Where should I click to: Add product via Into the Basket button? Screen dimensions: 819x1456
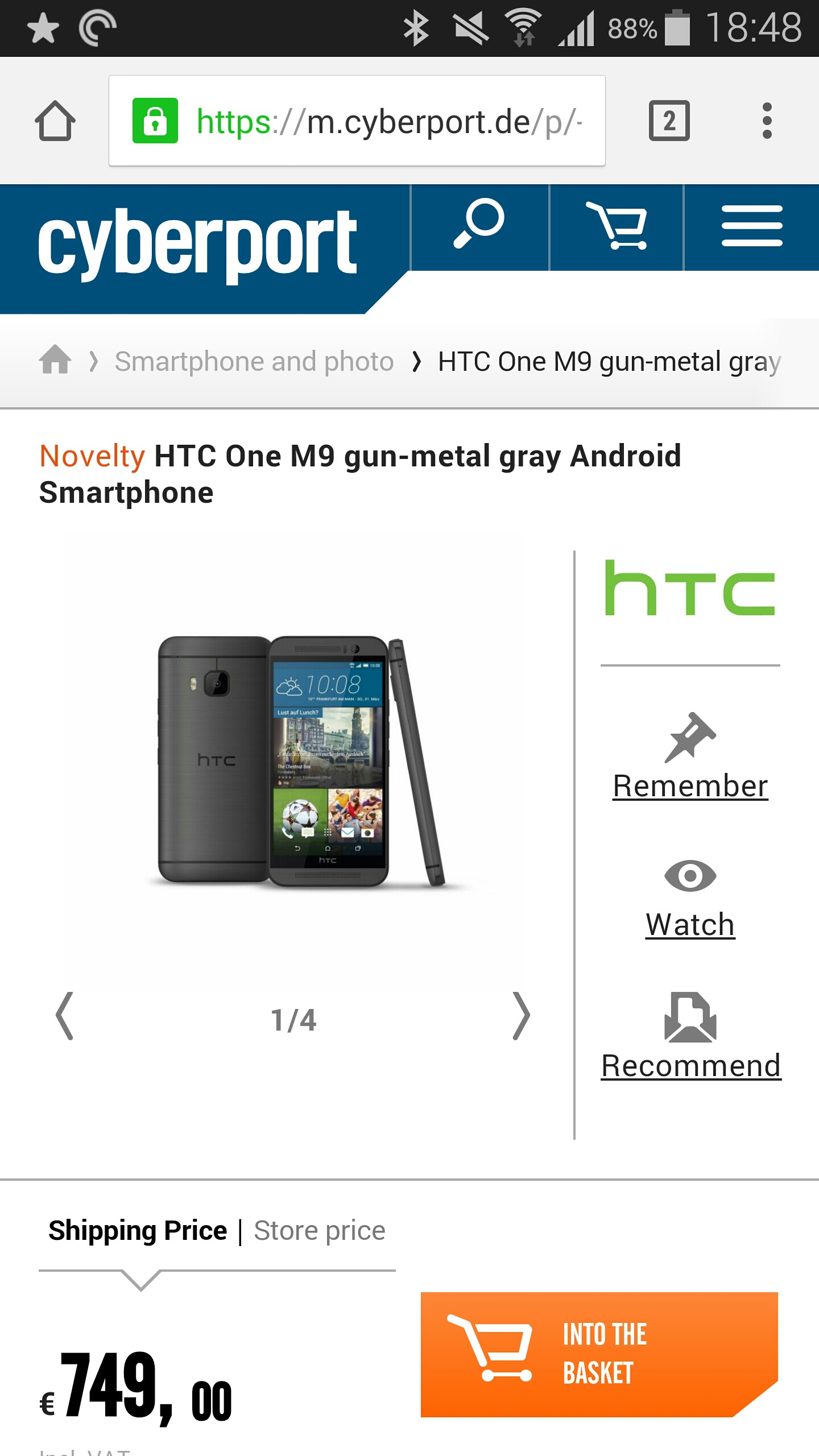(x=599, y=1355)
